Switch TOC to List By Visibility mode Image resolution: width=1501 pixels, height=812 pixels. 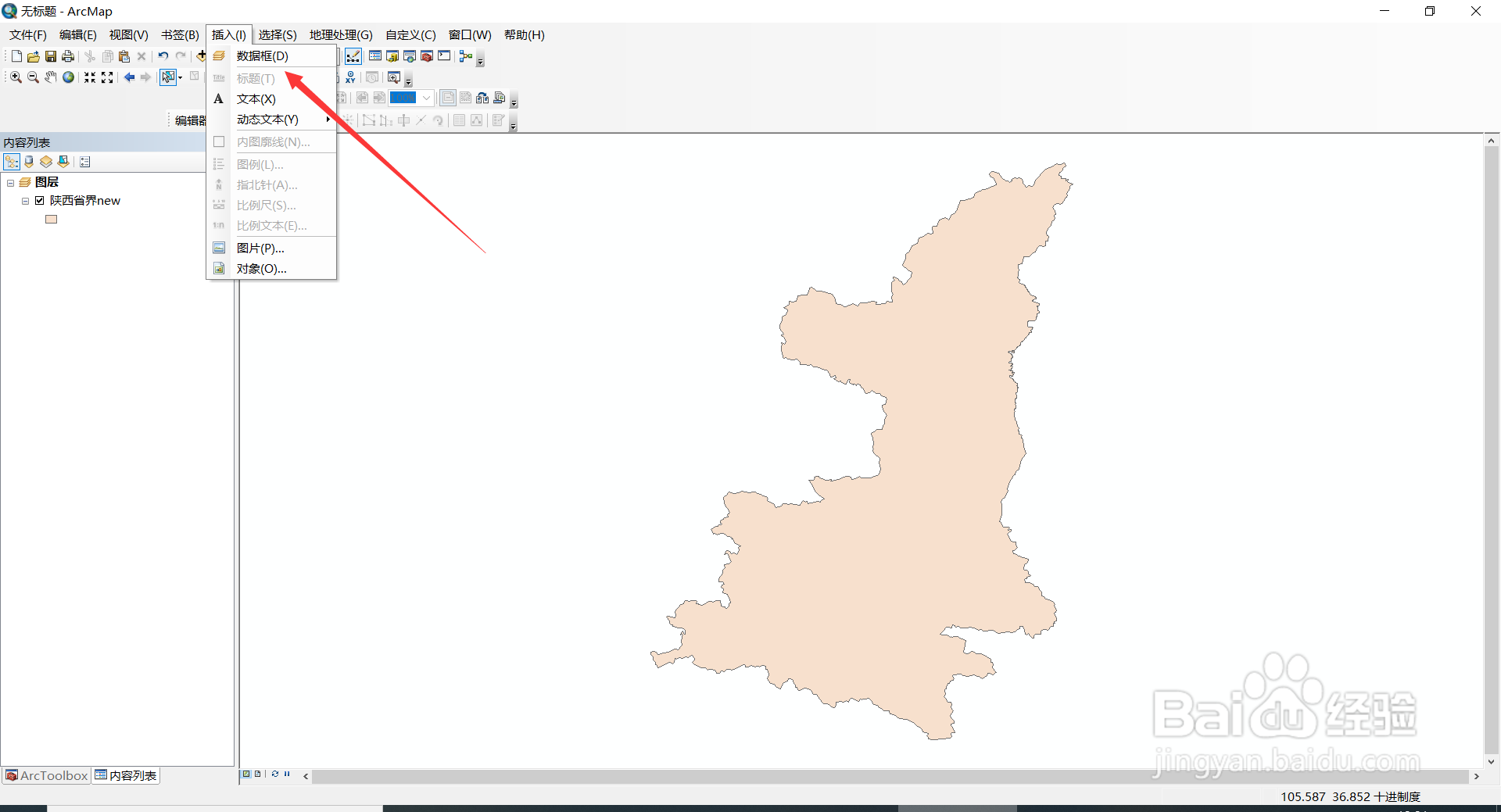(45, 162)
